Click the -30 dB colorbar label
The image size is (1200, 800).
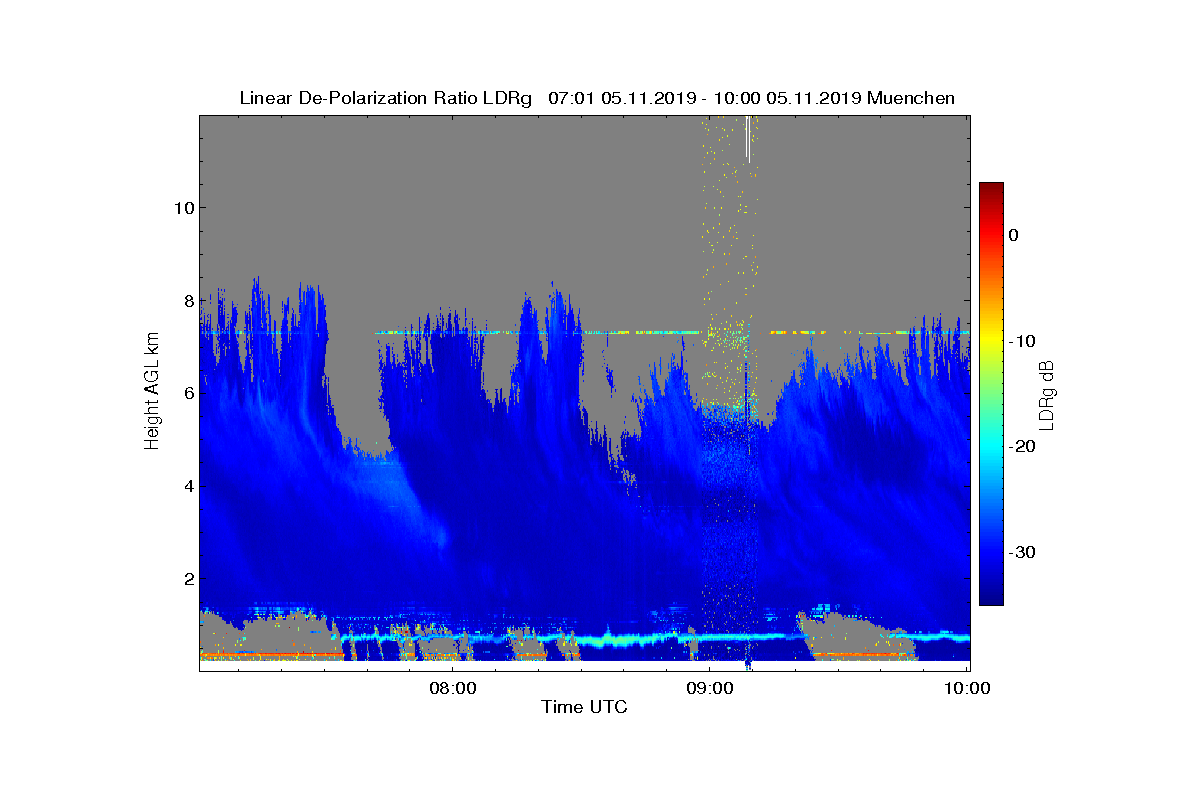click(x=1021, y=552)
